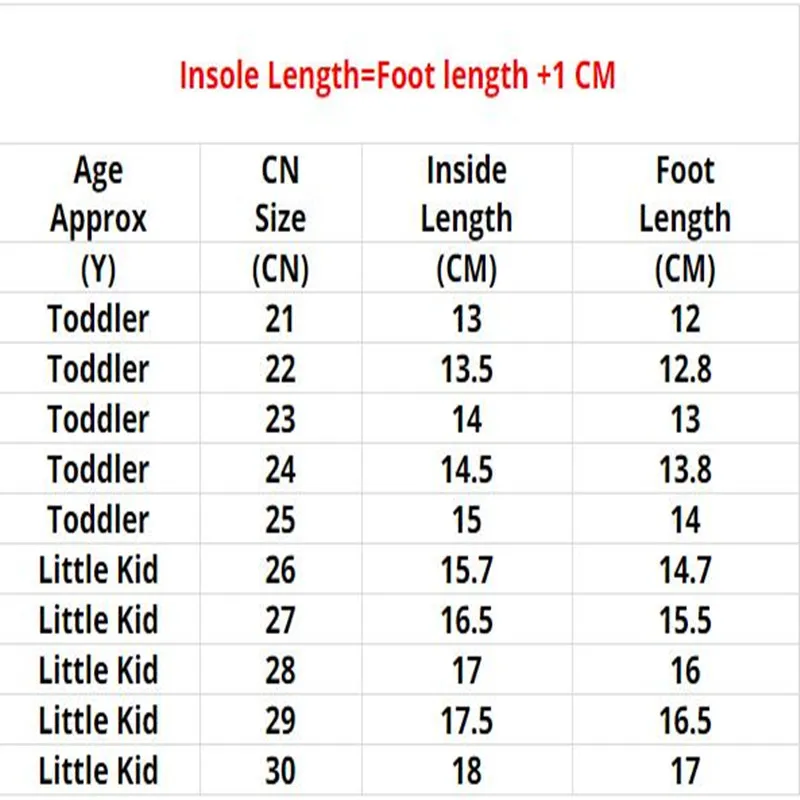800x800 pixels.
Task: Click the Age Approx column header
Action: coord(98,219)
